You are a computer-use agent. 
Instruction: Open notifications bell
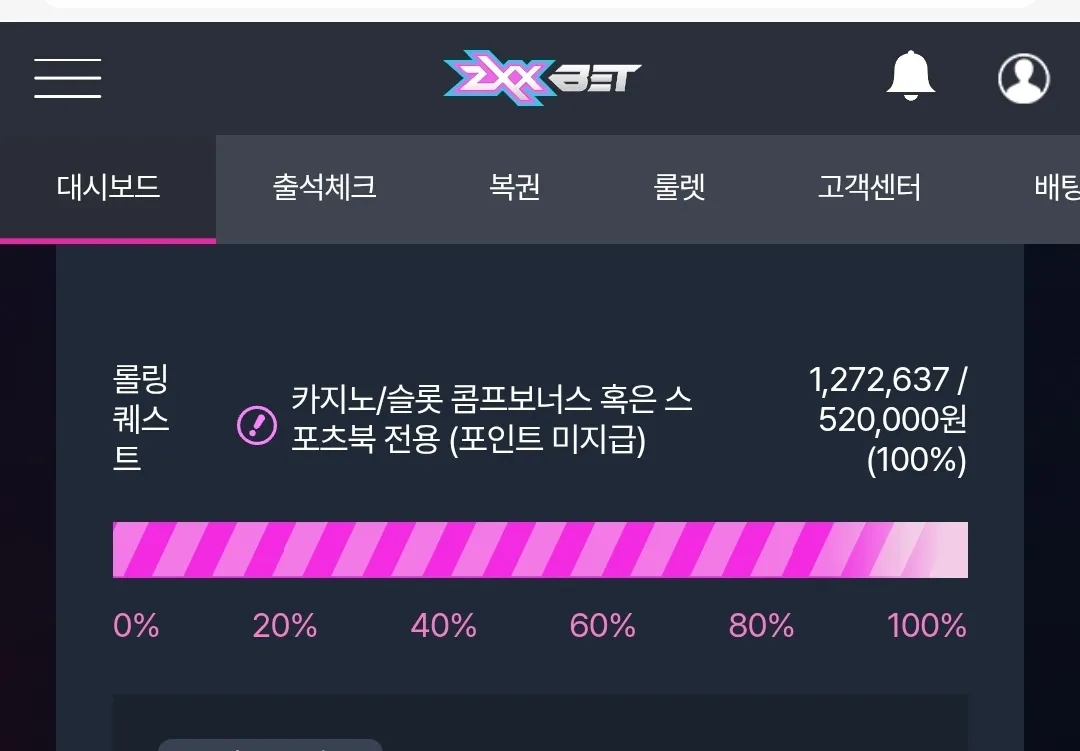click(x=911, y=76)
